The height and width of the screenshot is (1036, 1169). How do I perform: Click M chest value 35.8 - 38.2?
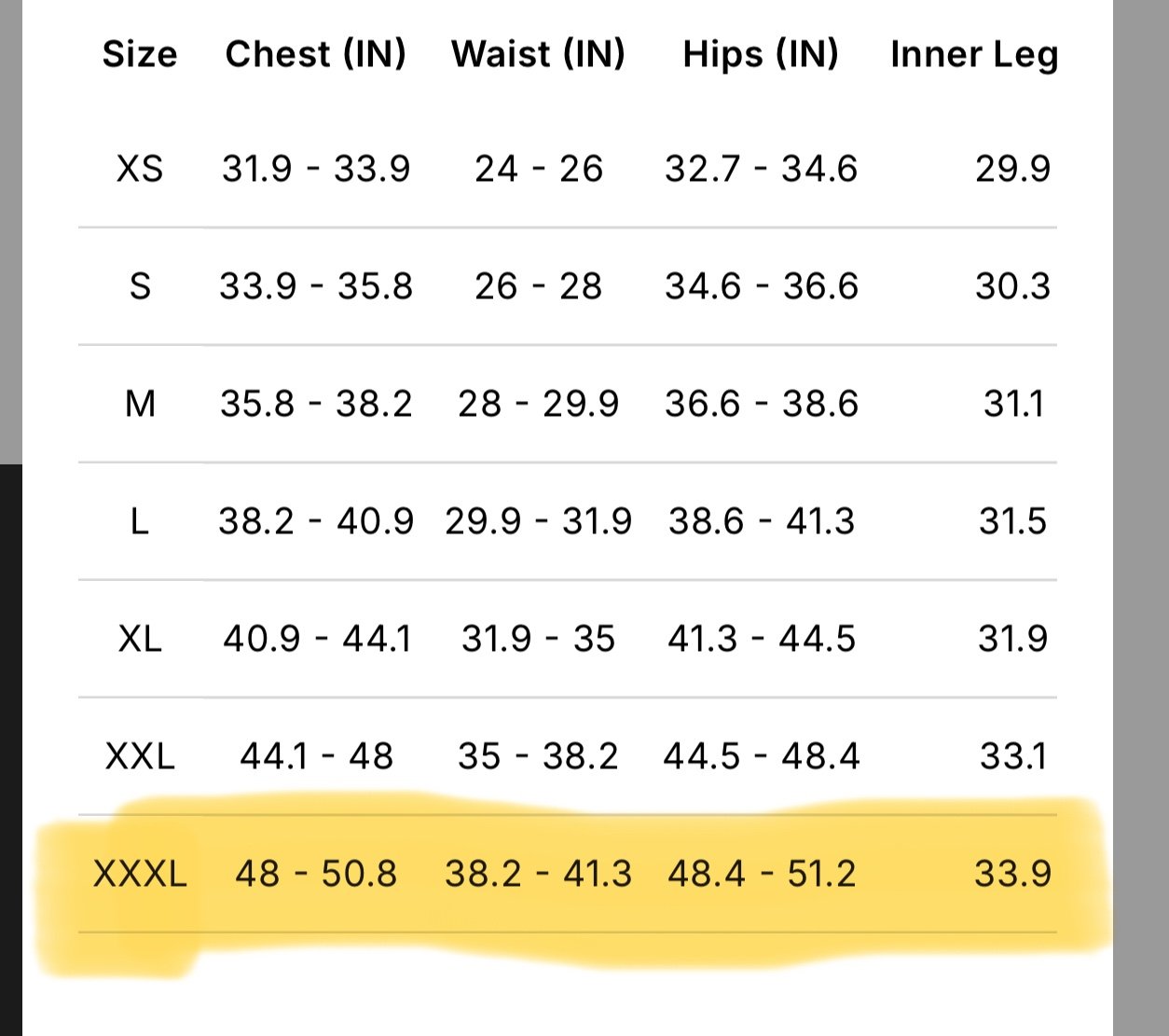coord(316,404)
